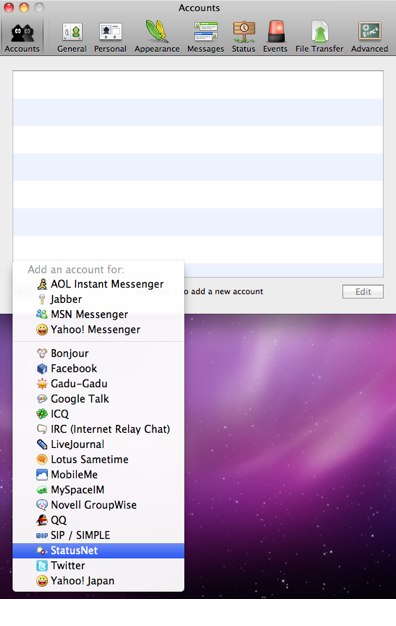Click the Facebook cube icon
396x626 pixels.
[42, 368]
